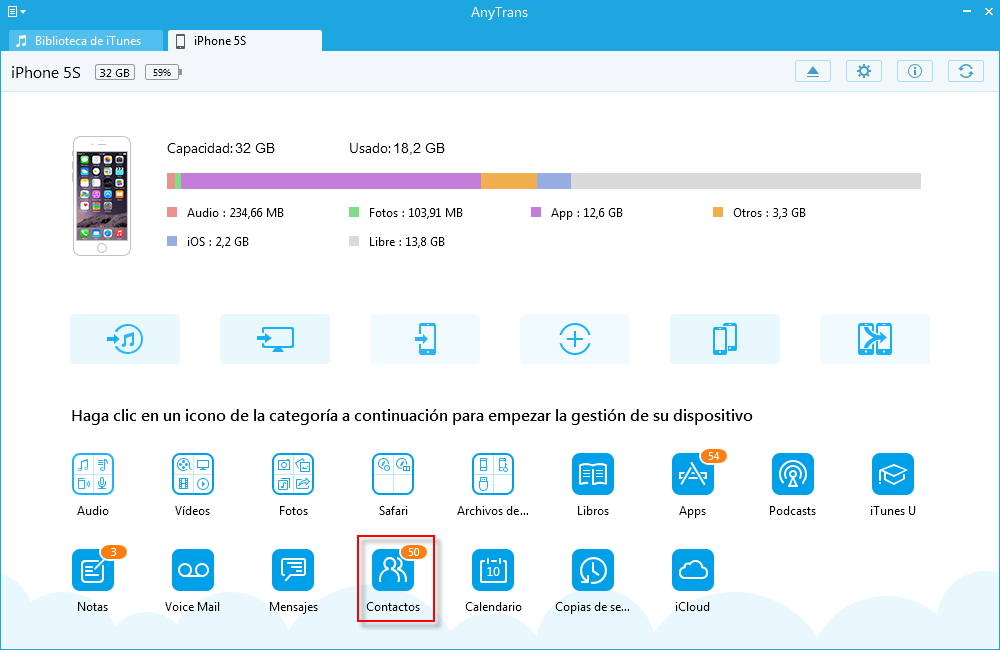Image resolution: width=1000 pixels, height=650 pixels.
Task: Open the Contactos category
Action: [x=393, y=570]
